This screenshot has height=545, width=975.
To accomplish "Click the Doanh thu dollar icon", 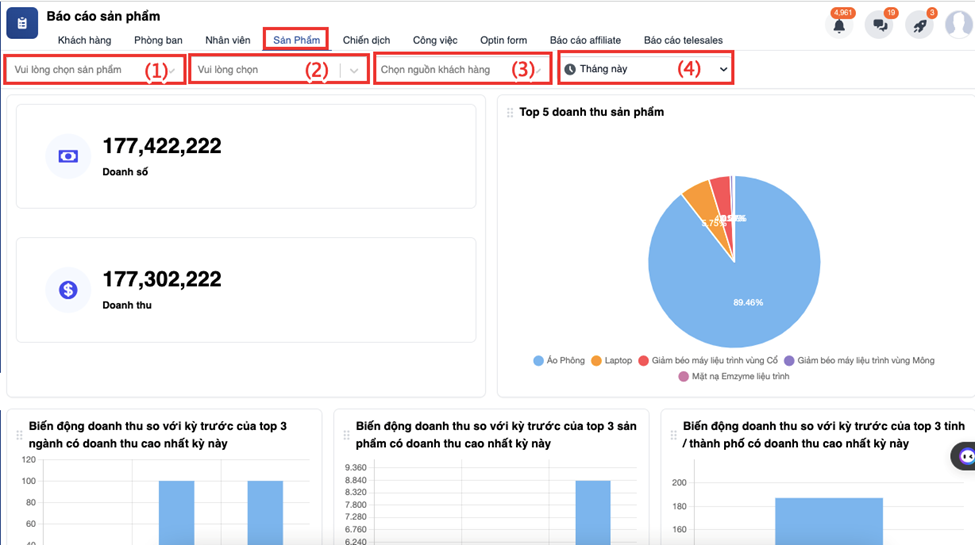I will pyautogui.click(x=68, y=289).
